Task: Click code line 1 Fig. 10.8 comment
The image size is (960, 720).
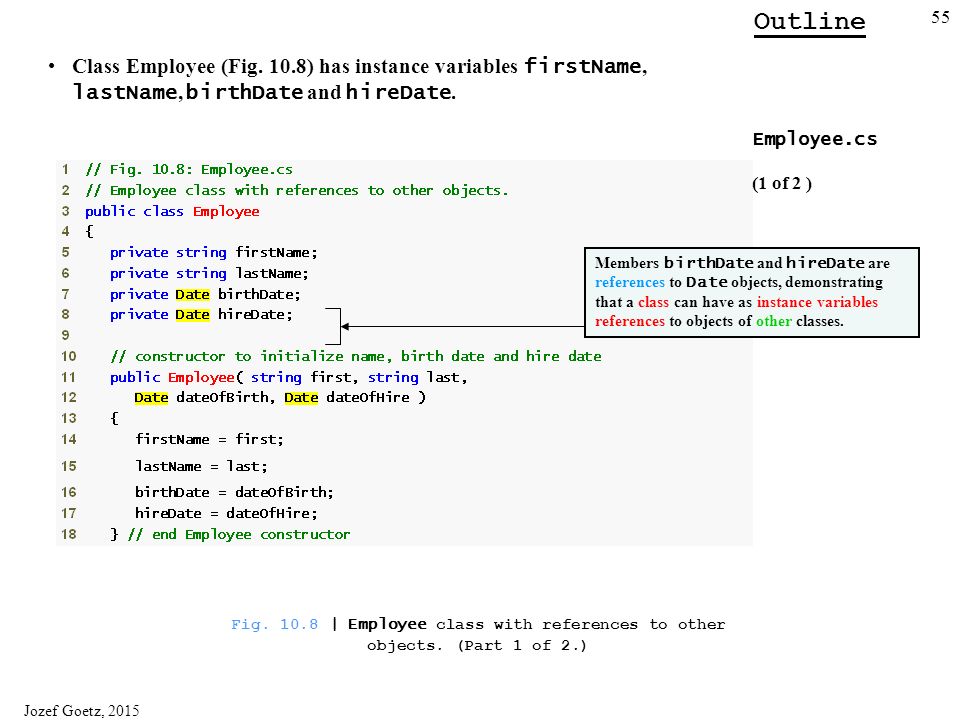Action: [189, 170]
